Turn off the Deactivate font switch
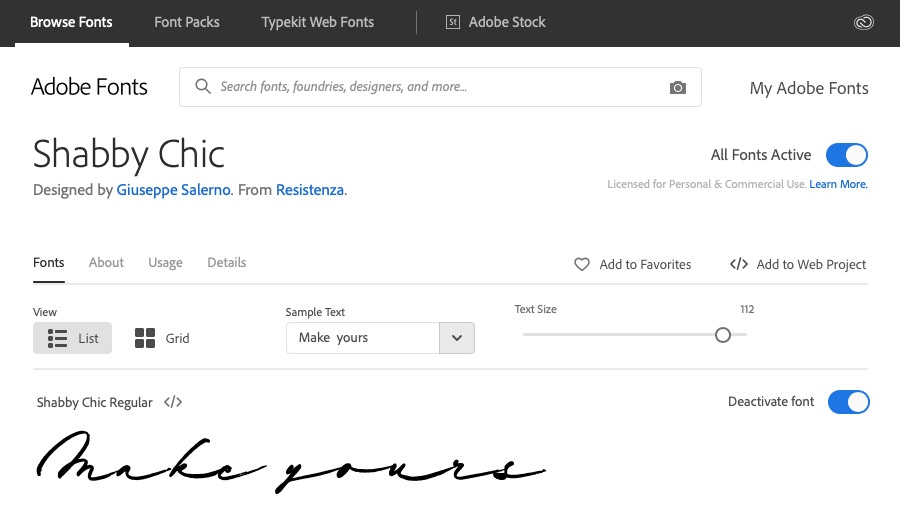This screenshot has width=900, height=506. 848,402
